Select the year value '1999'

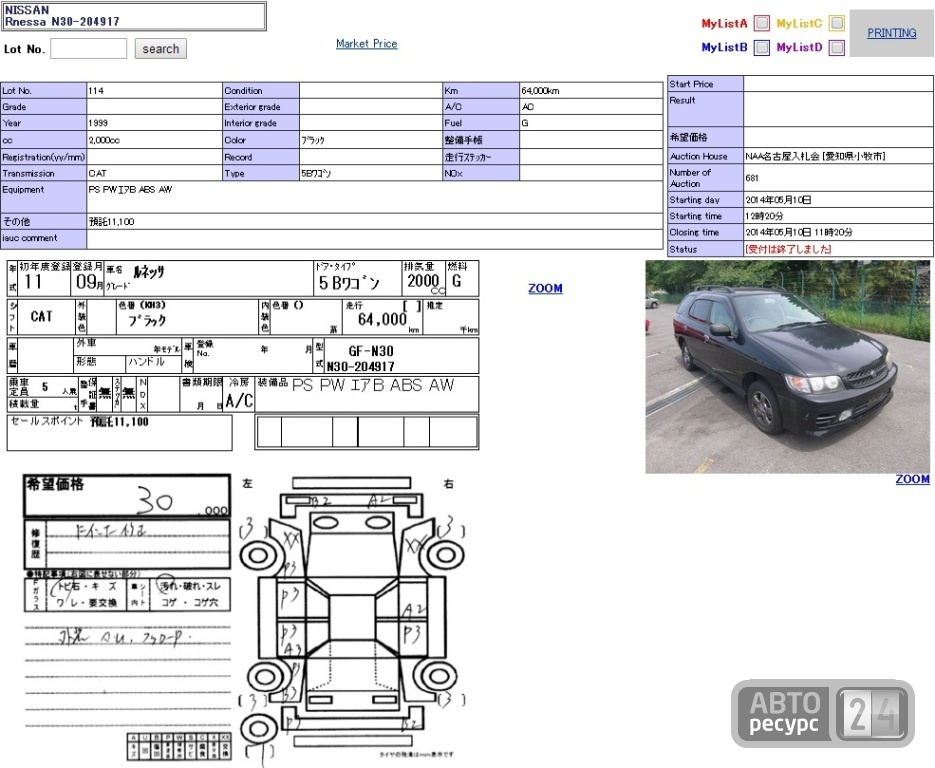pos(98,123)
